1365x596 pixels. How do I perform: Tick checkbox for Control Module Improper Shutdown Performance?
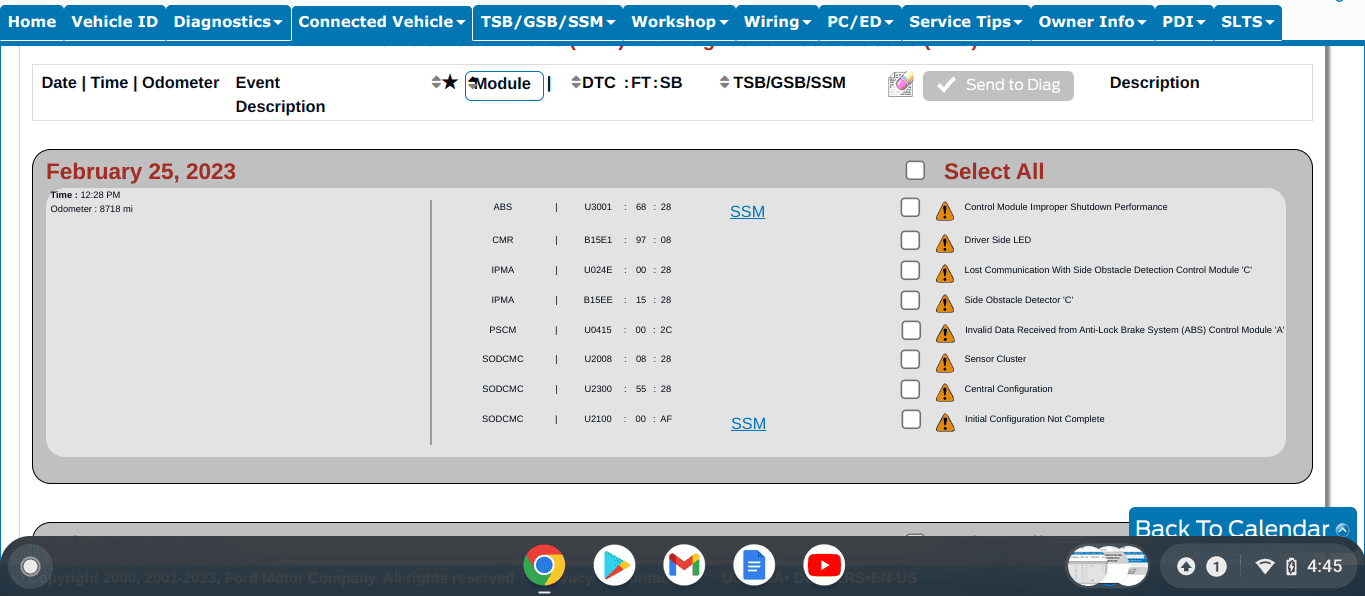pyautogui.click(x=910, y=207)
